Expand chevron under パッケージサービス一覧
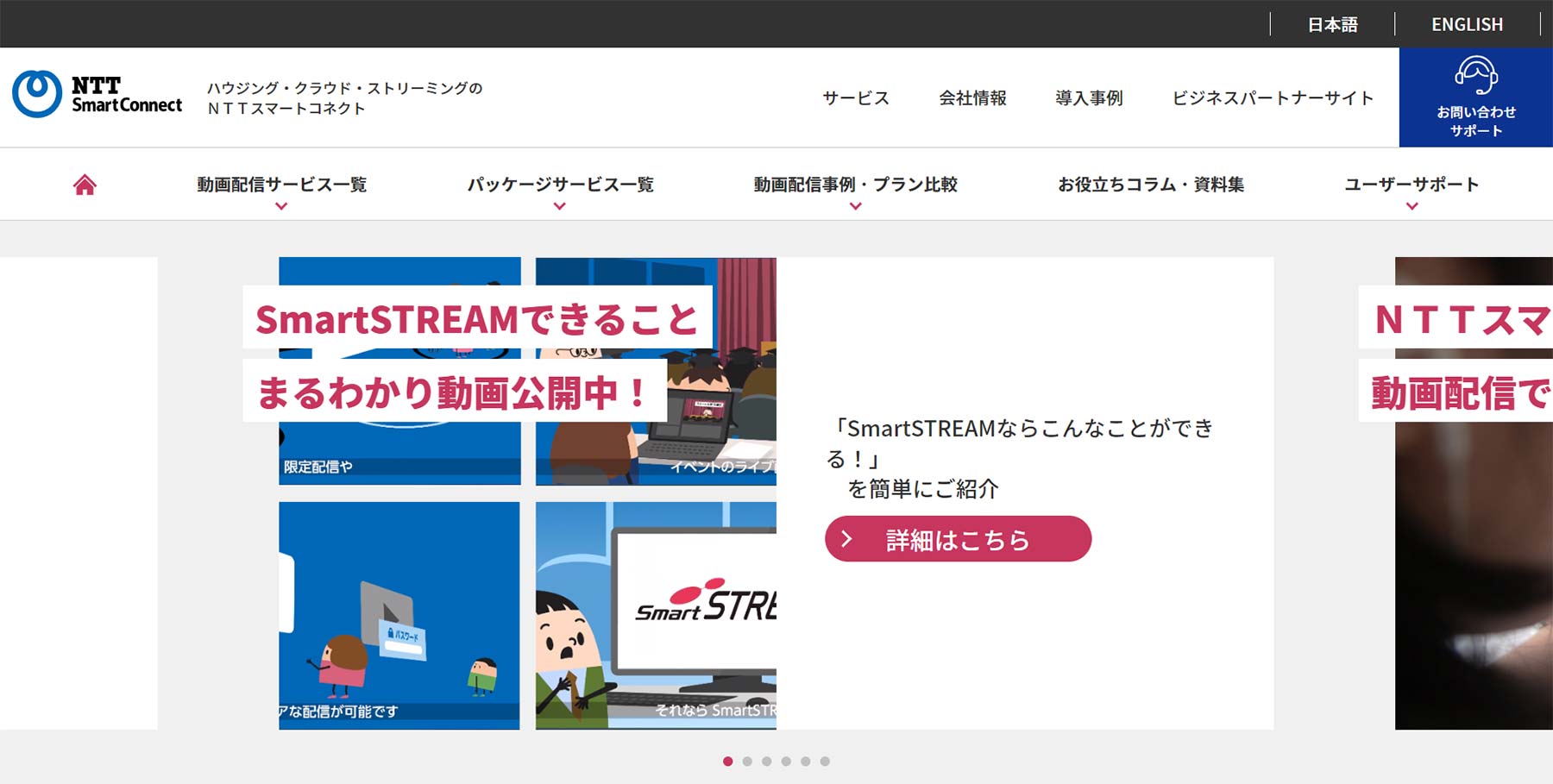The image size is (1553, 784). pos(560,206)
